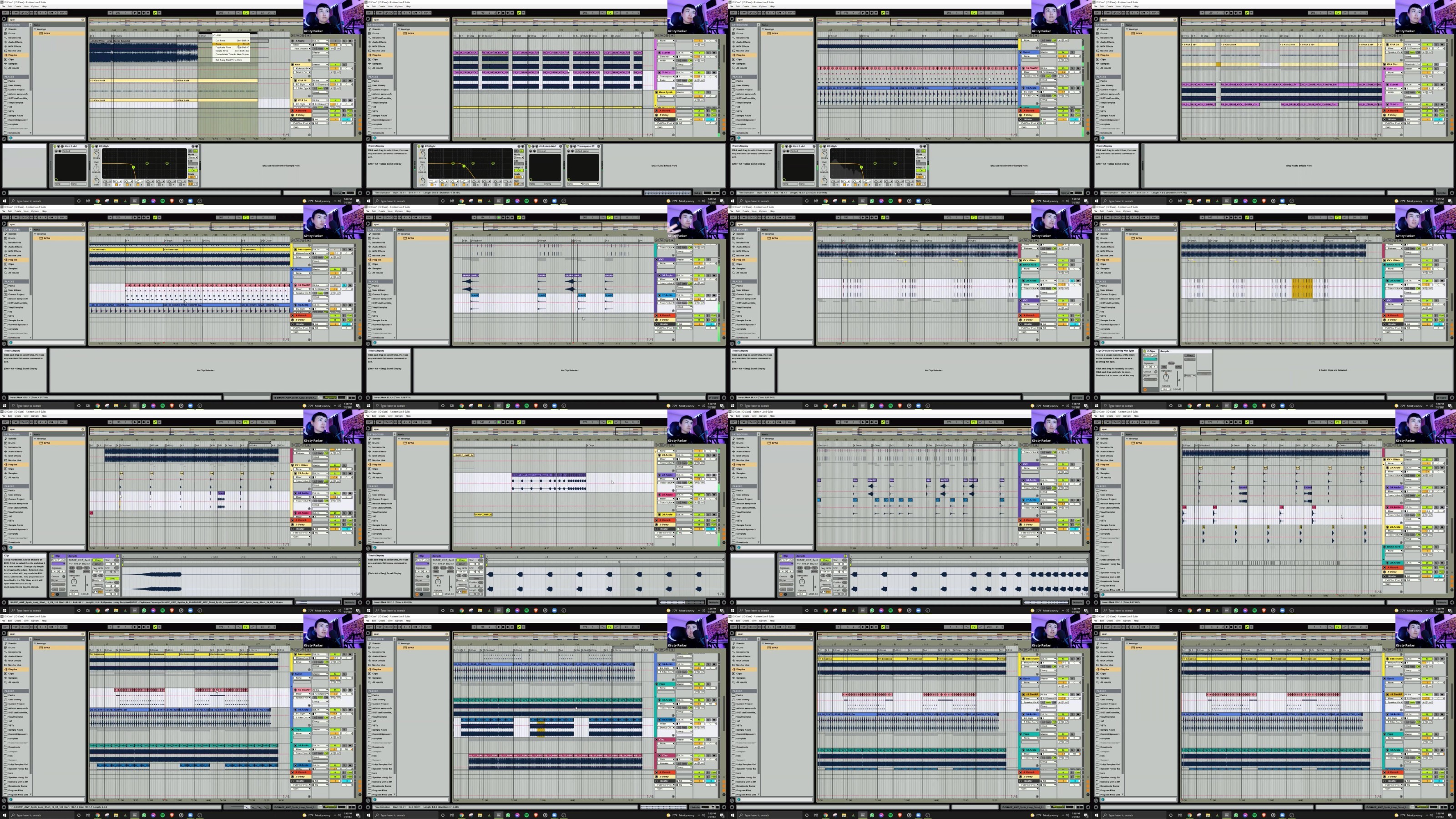Click Stop in the Copy-menu frame's transport
The height and width of the screenshot is (819, 1456).
(x=140, y=13)
